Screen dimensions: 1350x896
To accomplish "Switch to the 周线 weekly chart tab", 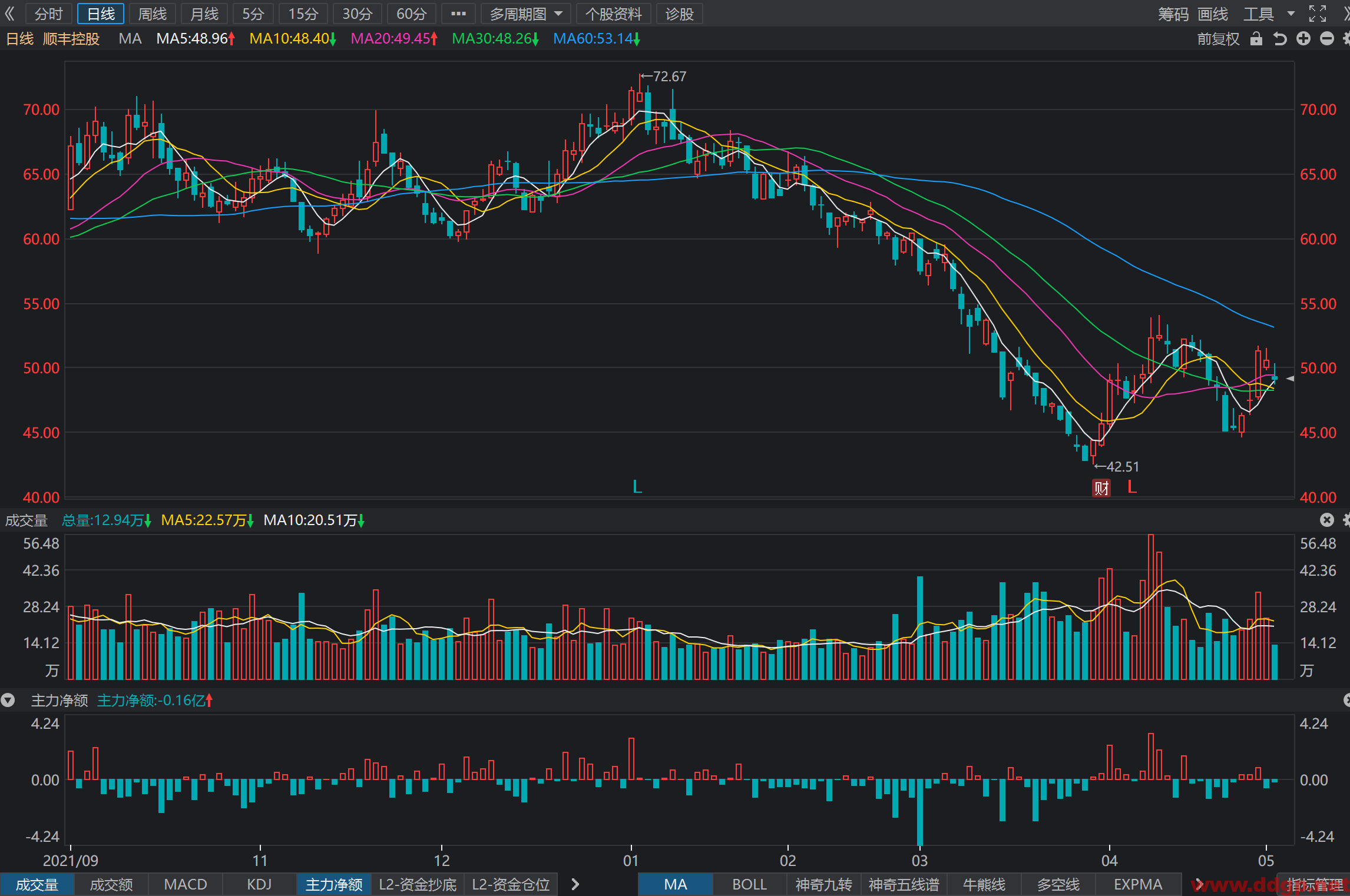I will tap(152, 14).
